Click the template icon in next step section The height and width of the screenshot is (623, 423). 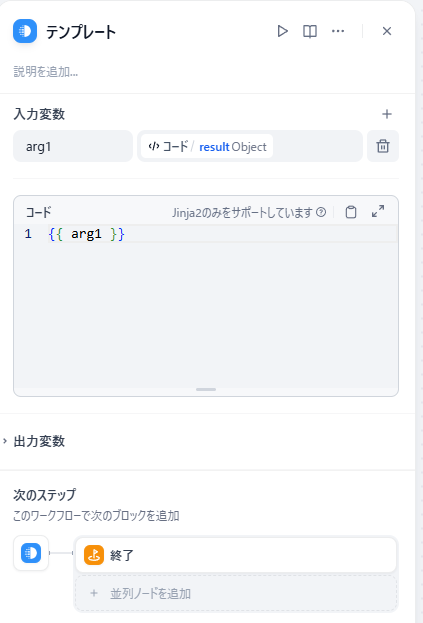coord(31,553)
